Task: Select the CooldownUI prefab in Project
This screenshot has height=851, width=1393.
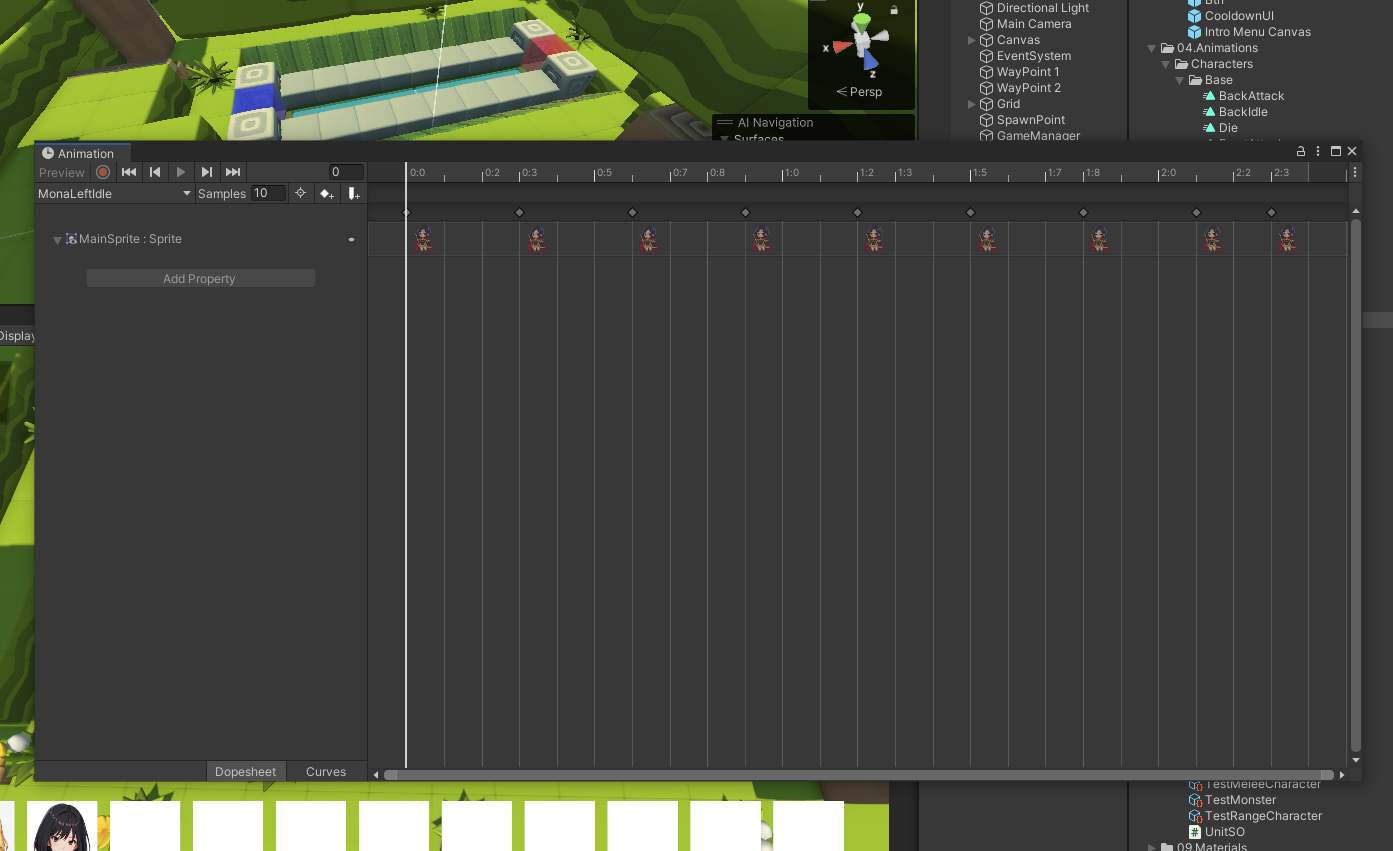Action: click(x=1239, y=16)
